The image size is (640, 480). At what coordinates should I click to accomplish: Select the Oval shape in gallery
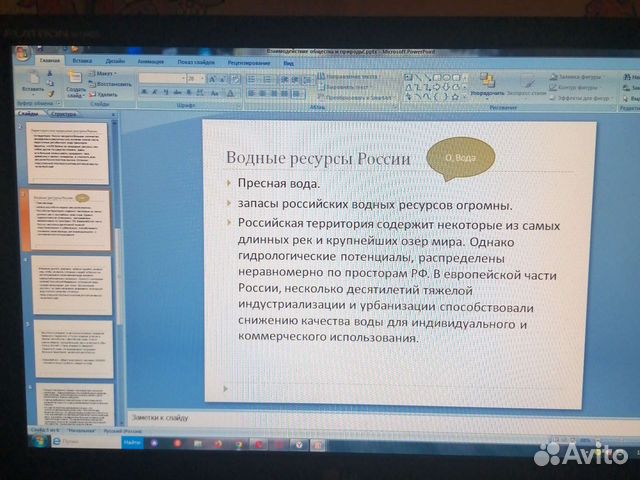tap(447, 77)
